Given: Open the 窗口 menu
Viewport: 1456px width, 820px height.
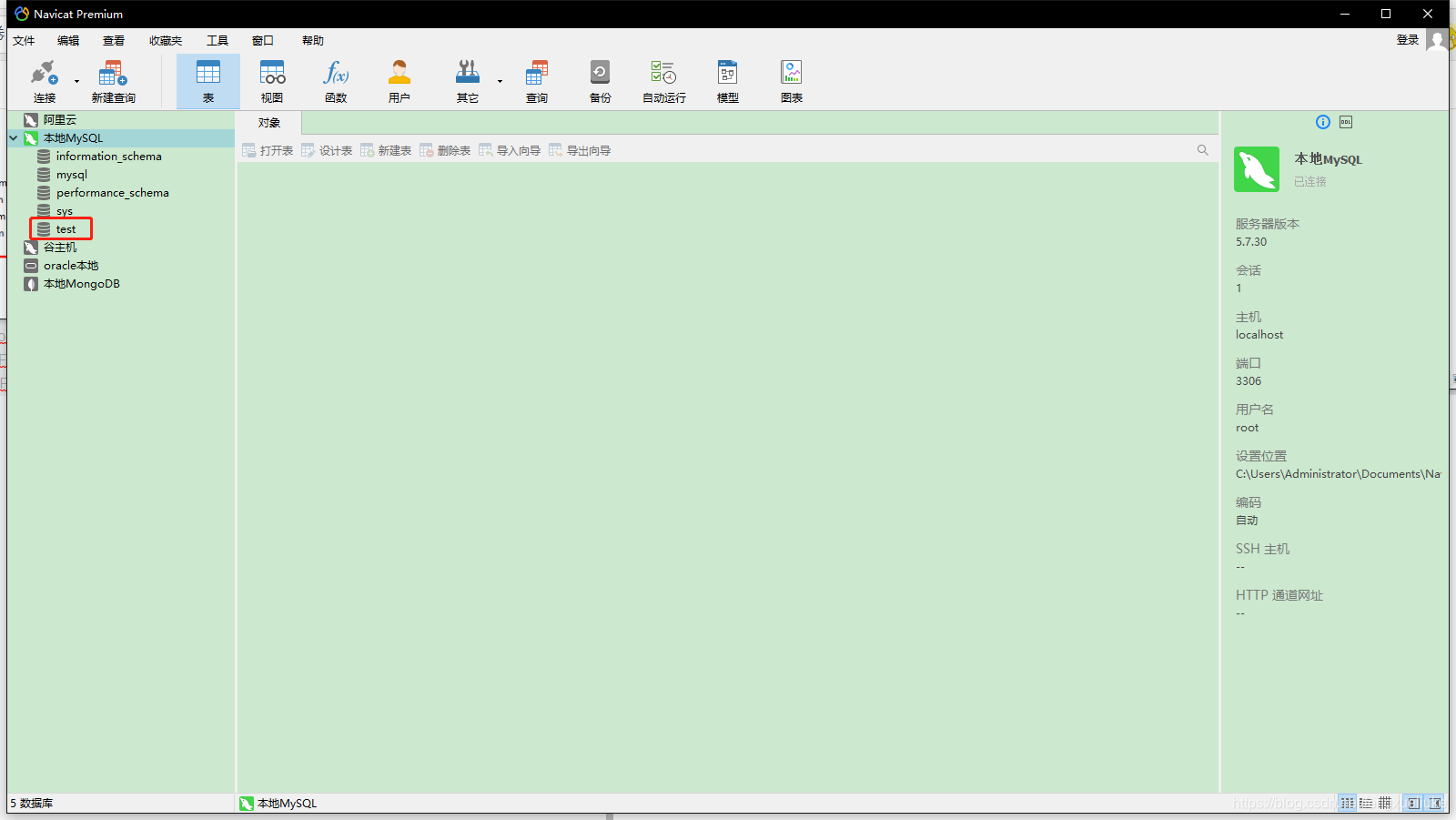Looking at the screenshot, I should (263, 40).
